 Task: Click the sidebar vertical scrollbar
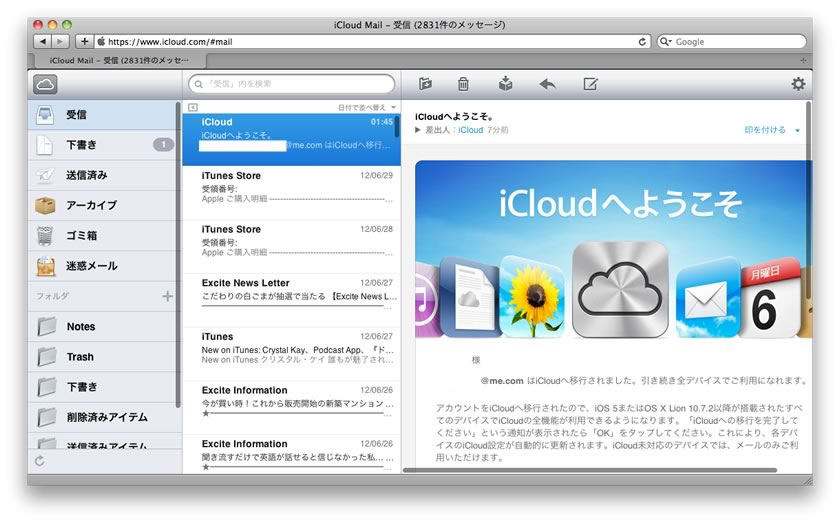click(x=178, y=255)
